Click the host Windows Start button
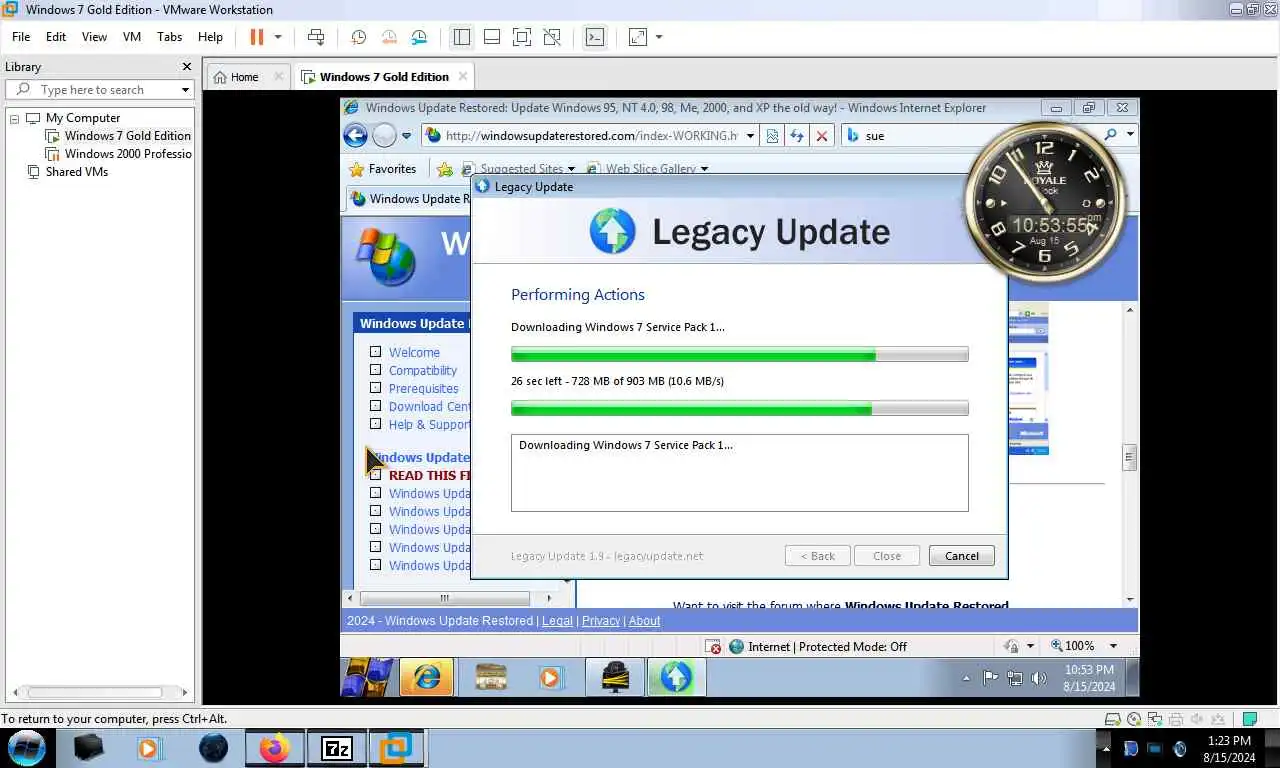 coord(27,748)
